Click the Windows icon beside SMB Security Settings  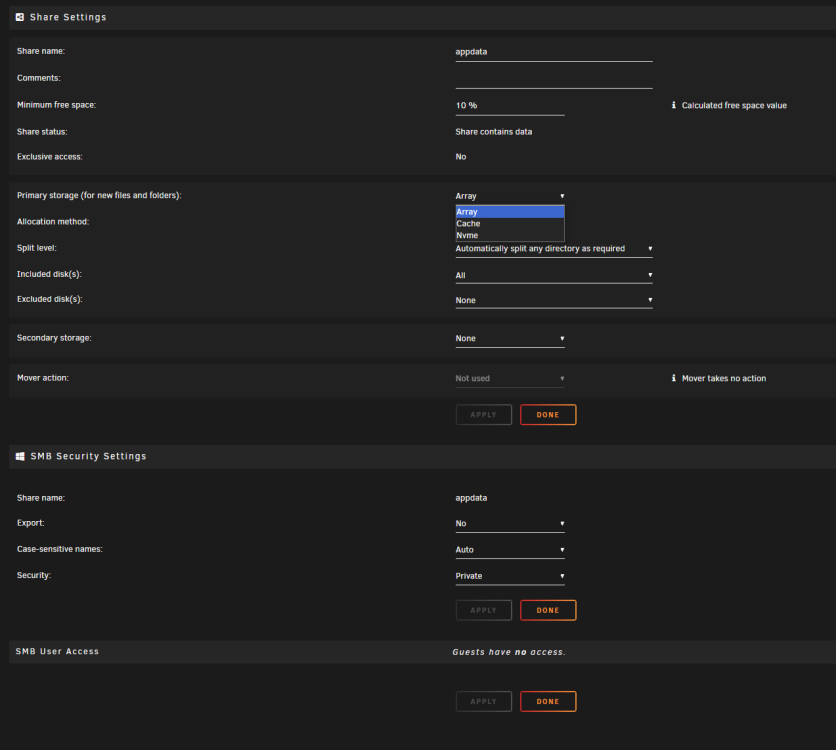click(x=20, y=456)
